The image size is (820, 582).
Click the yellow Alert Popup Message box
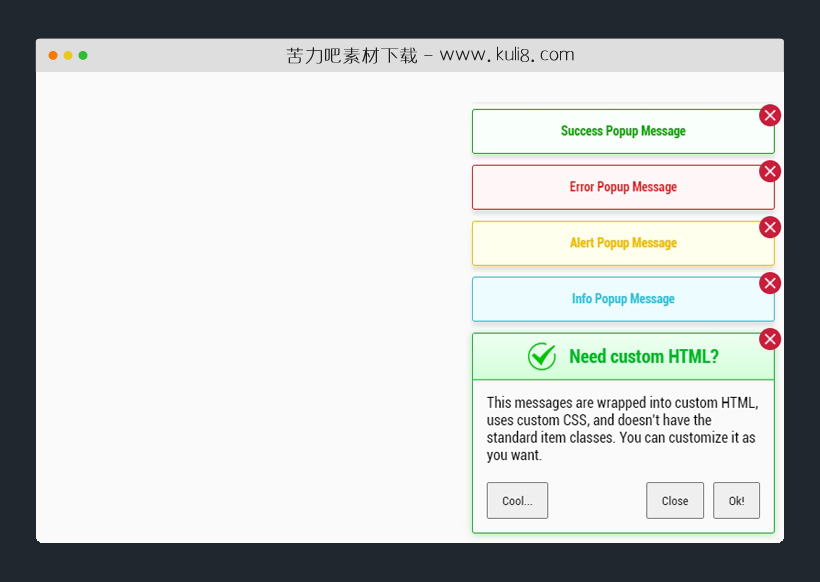tap(623, 244)
